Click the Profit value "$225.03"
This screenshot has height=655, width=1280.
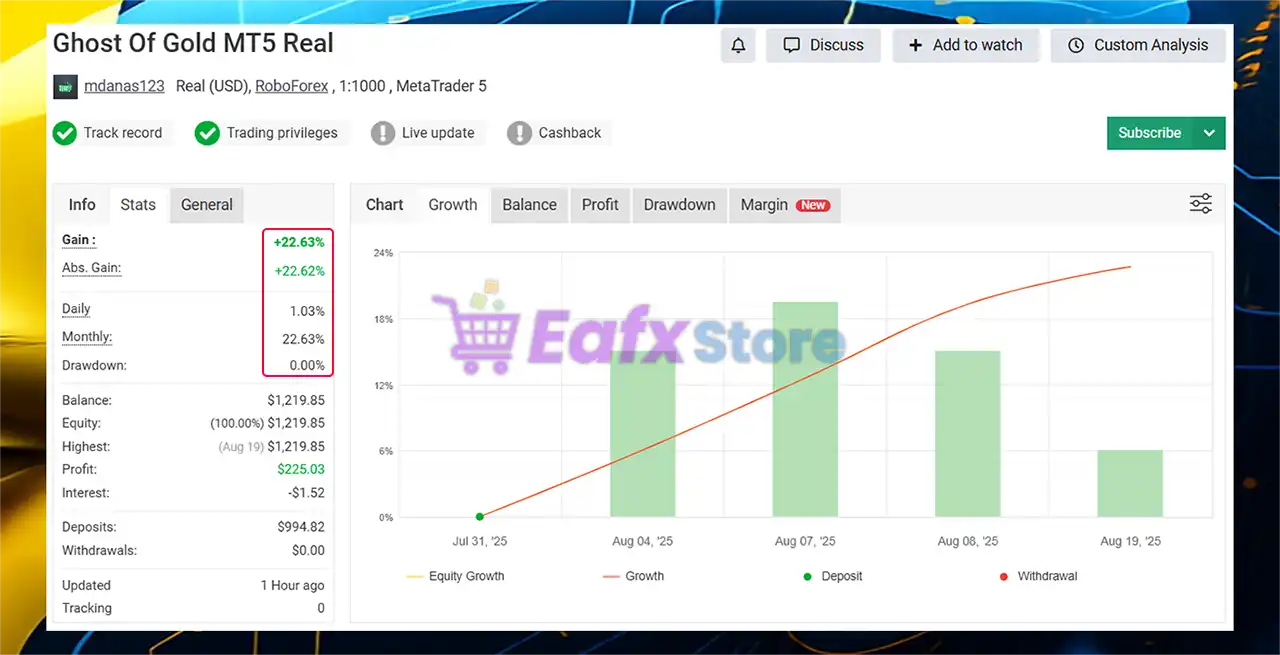pyautogui.click(x=301, y=469)
